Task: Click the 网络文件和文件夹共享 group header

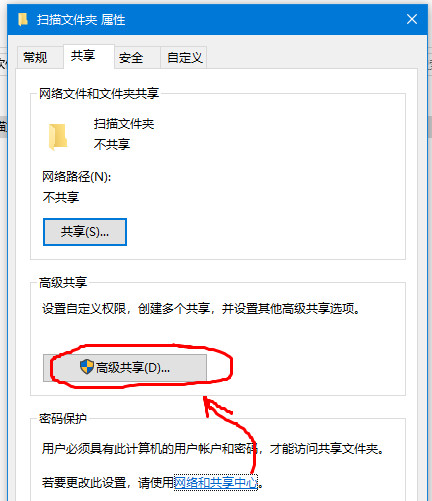Action: pos(99,93)
